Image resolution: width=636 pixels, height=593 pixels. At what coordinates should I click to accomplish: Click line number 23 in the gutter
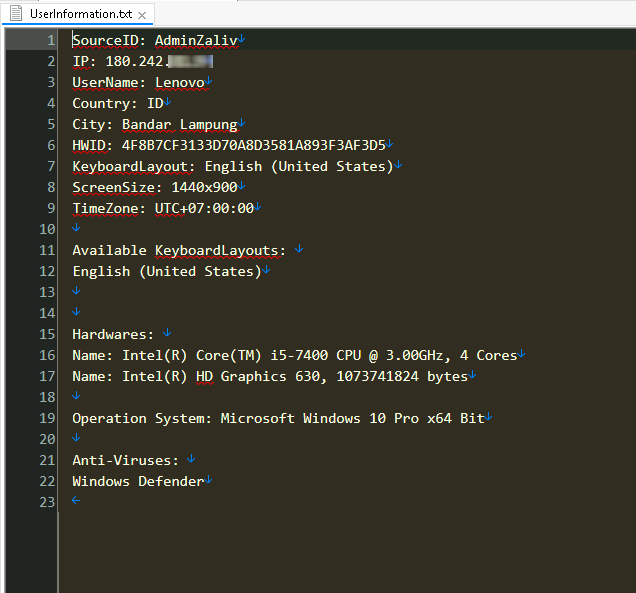tap(47, 503)
